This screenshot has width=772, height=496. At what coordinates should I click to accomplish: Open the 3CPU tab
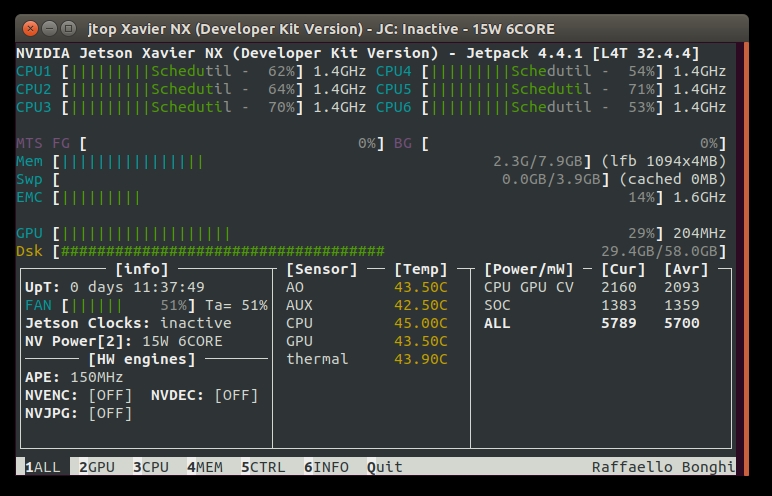tap(151, 467)
